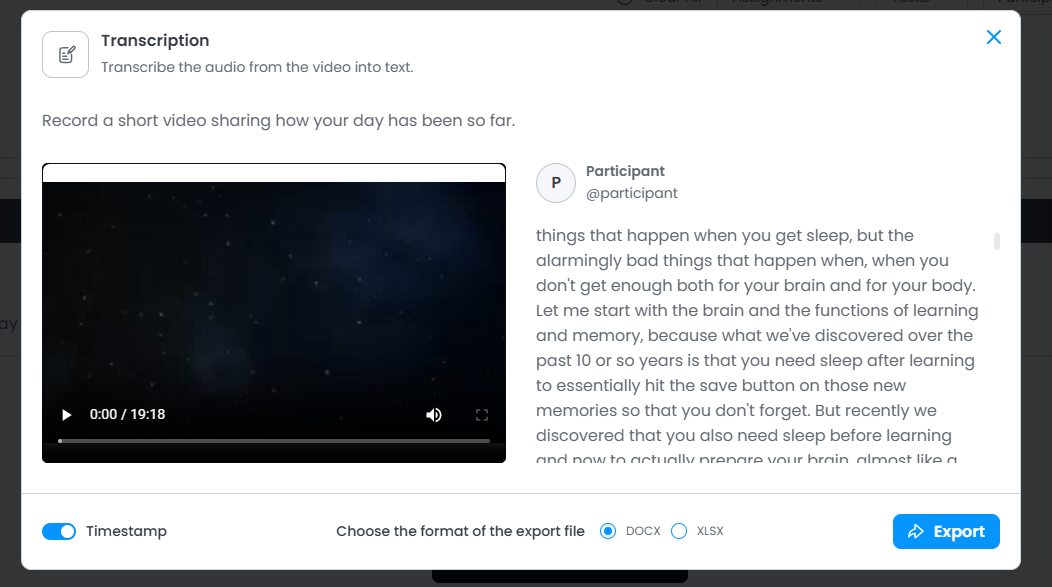Toggle the Timestamp switch off
The width and height of the screenshot is (1052, 587).
[59, 531]
